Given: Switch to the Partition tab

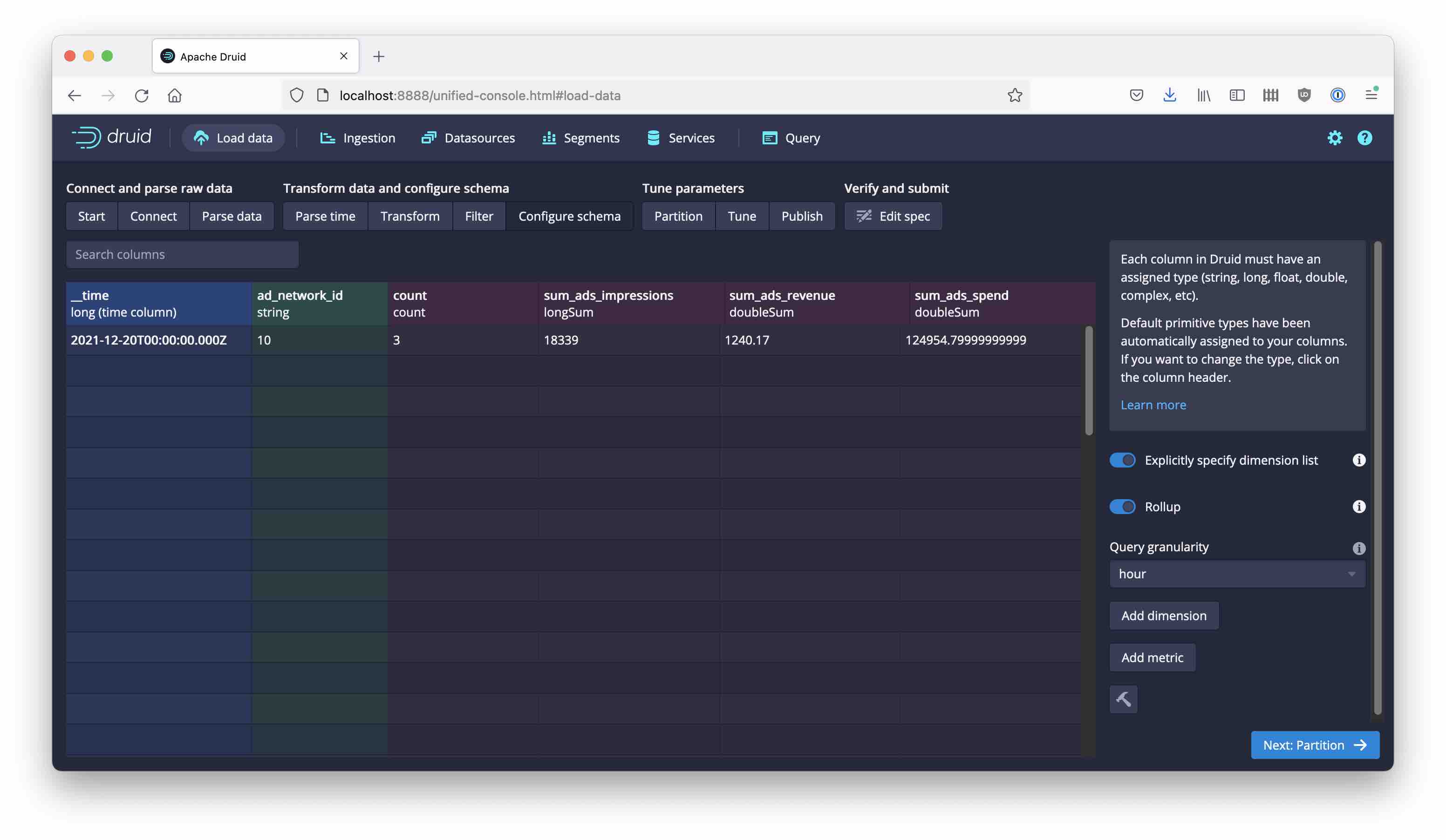Looking at the screenshot, I should click(x=677, y=215).
